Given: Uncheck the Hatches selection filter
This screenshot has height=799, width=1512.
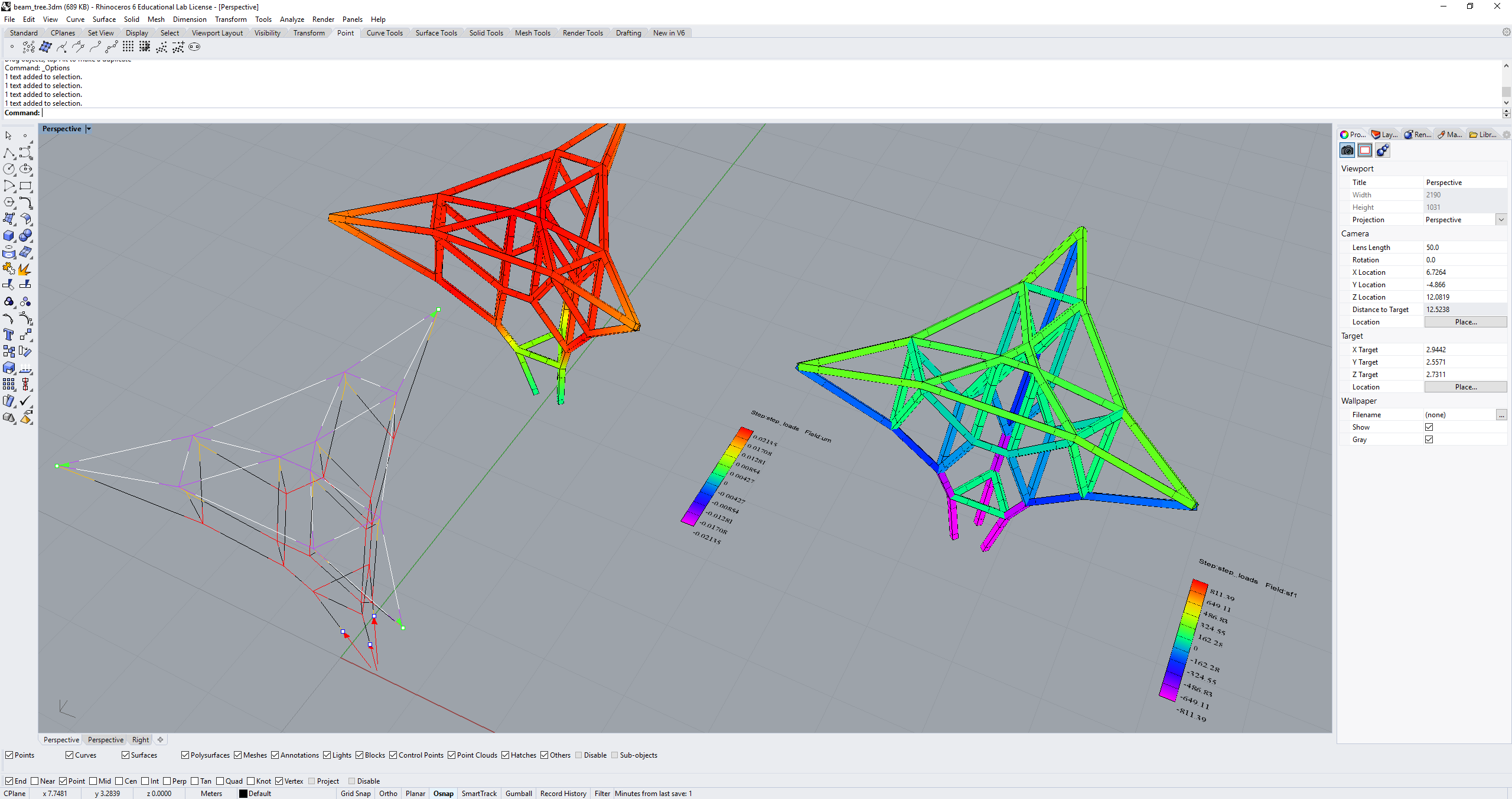Looking at the screenshot, I should [506, 755].
